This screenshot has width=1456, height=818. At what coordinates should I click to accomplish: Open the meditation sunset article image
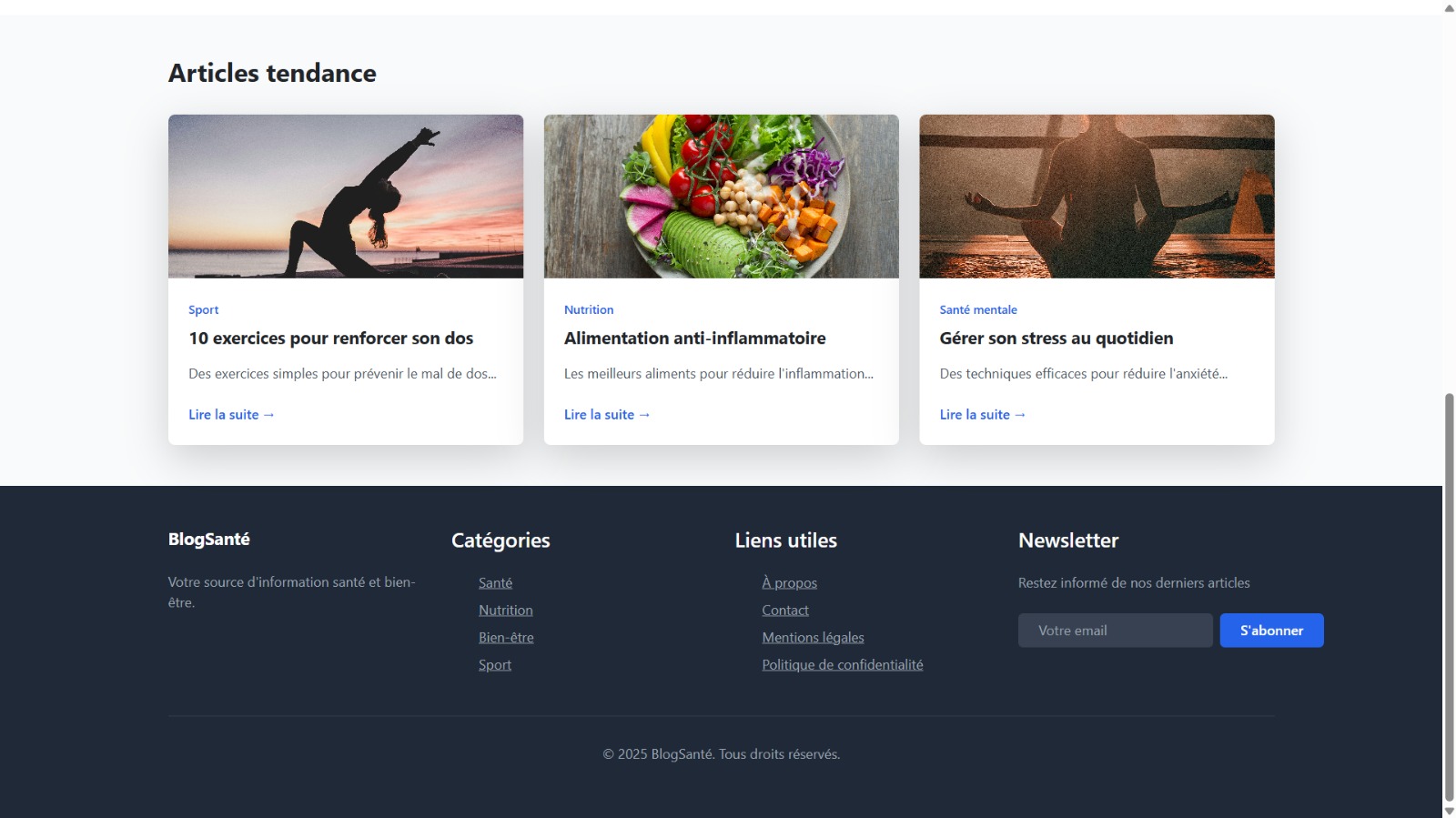1097,196
